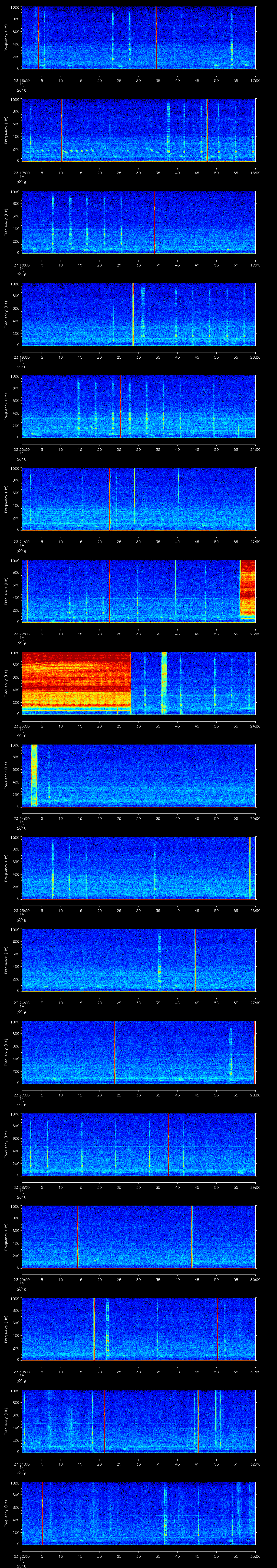Click the 23:24:00 start time label
The image size is (277, 1568).
tap(21, 818)
